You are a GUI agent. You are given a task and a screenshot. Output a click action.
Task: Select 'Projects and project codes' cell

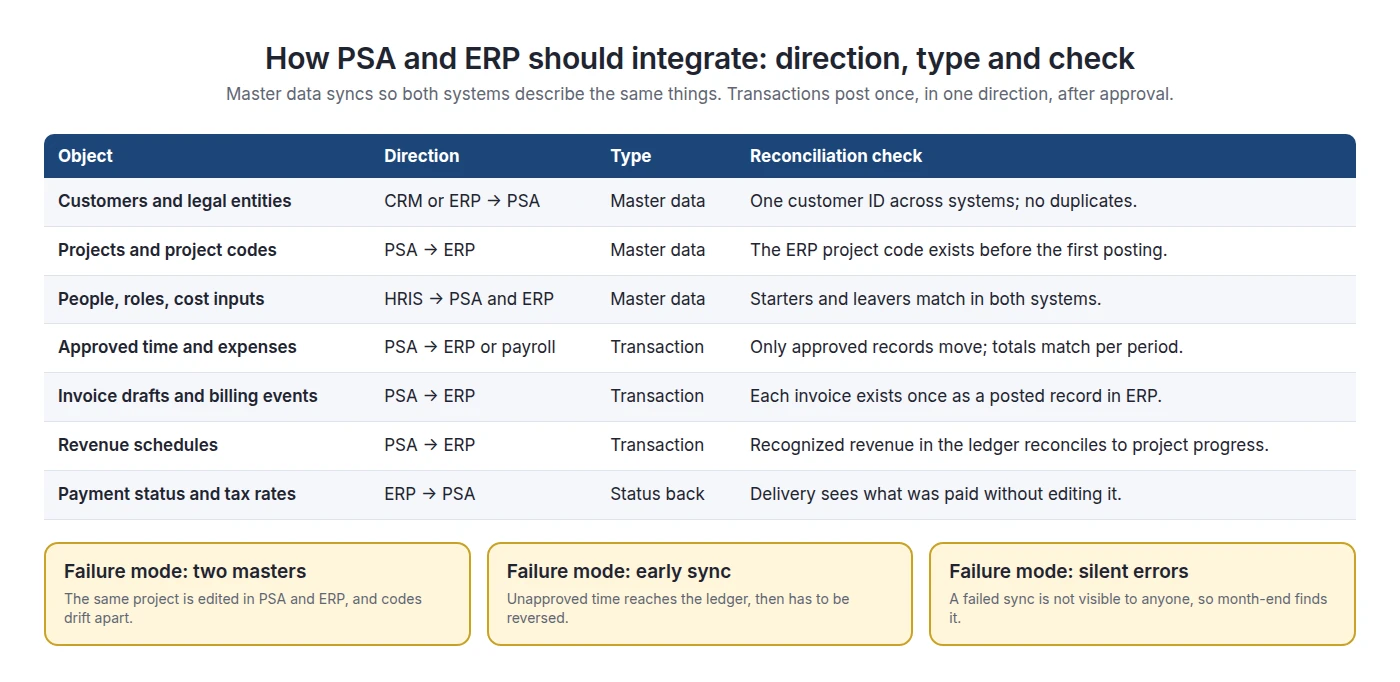[167, 250]
